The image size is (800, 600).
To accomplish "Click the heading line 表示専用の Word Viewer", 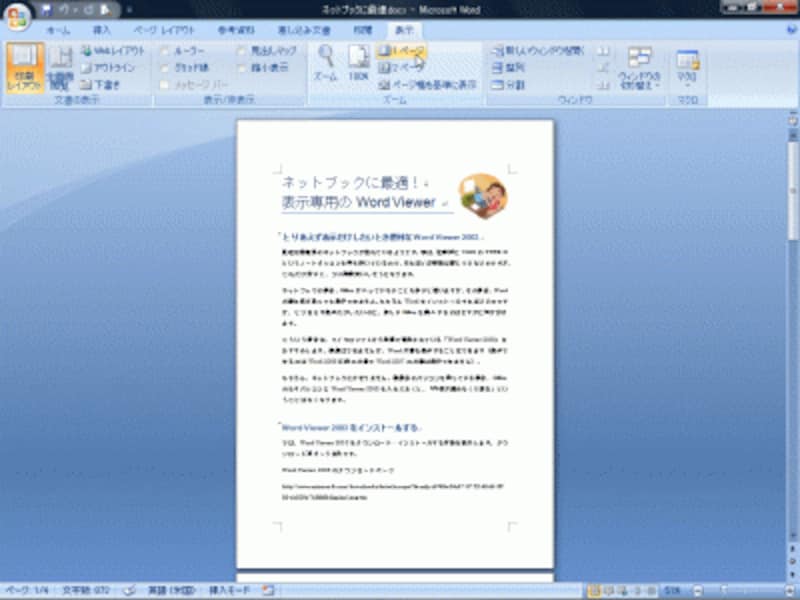I will click(x=359, y=202).
